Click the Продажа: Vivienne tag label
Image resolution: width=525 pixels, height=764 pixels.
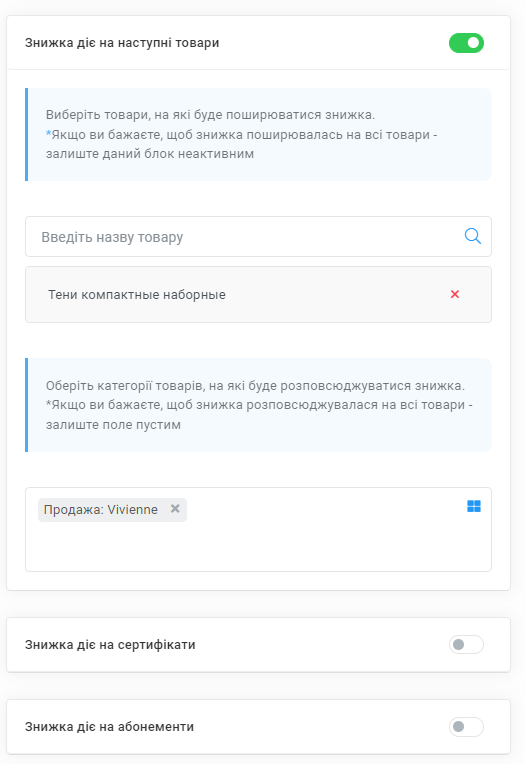101,510
